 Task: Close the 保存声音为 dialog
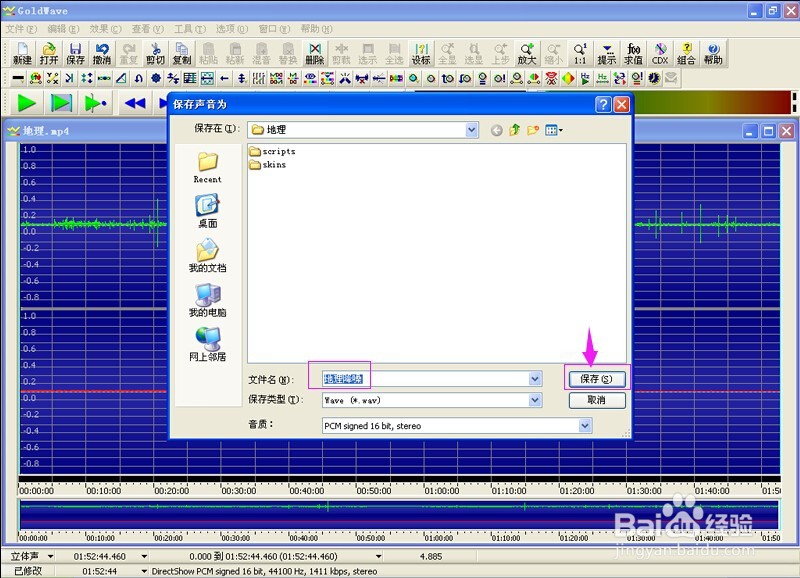click(621, 105)
